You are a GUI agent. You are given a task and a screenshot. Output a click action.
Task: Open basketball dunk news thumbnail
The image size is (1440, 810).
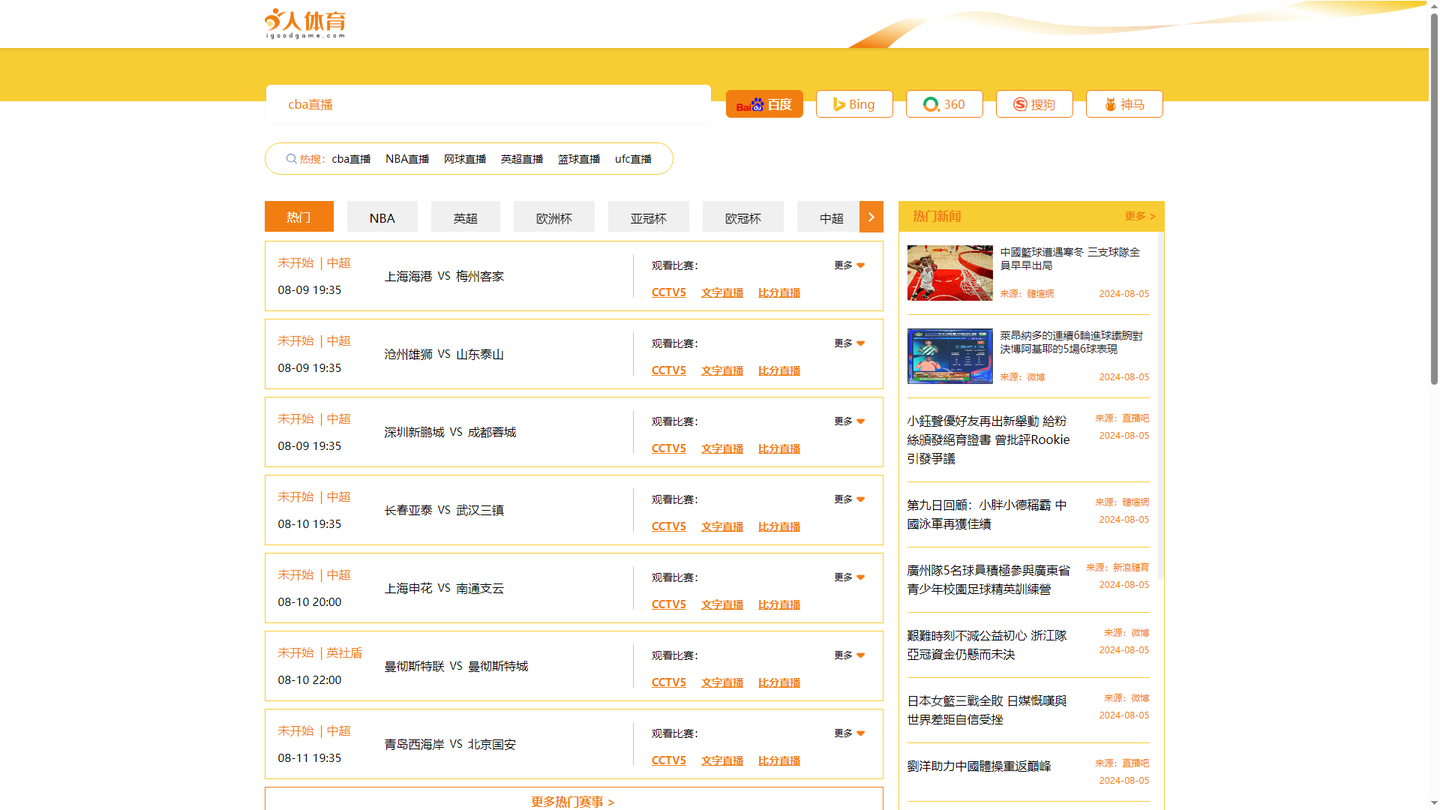[x=950, y=273]
